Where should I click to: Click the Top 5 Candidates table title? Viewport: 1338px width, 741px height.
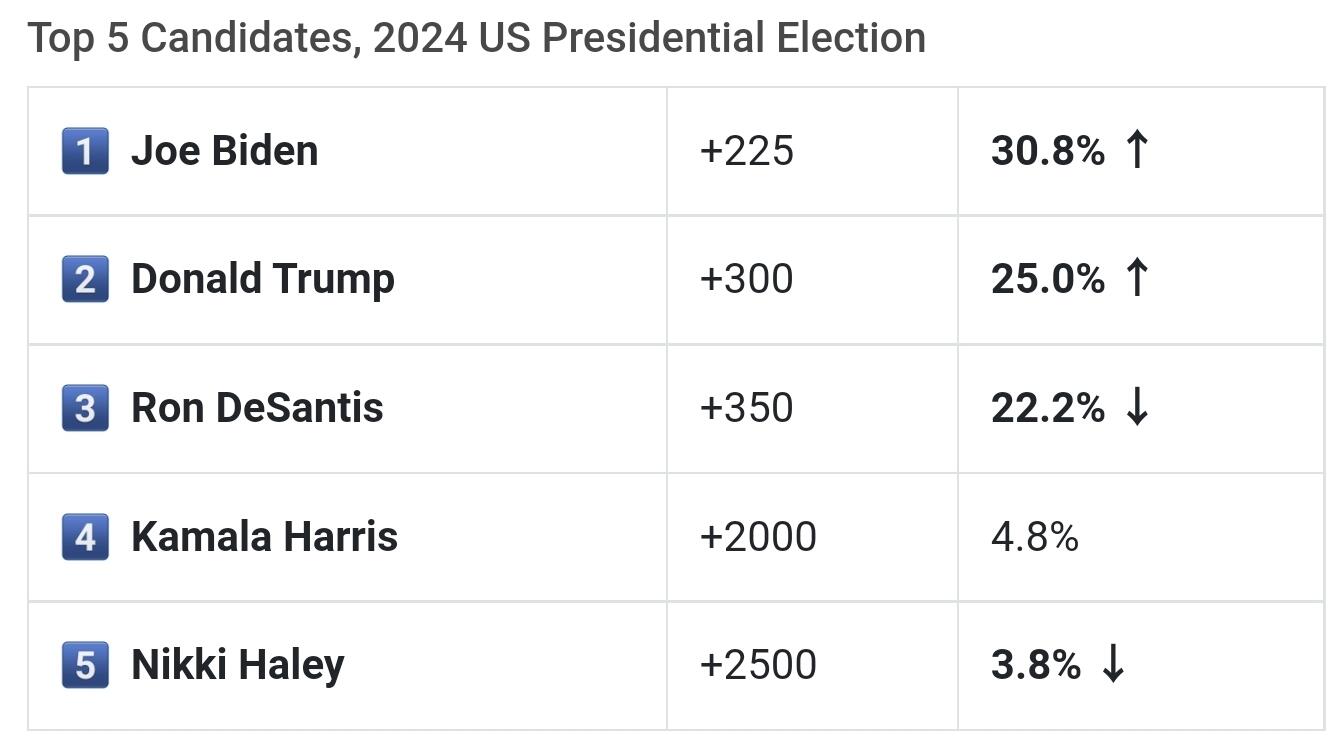(476, 38)
